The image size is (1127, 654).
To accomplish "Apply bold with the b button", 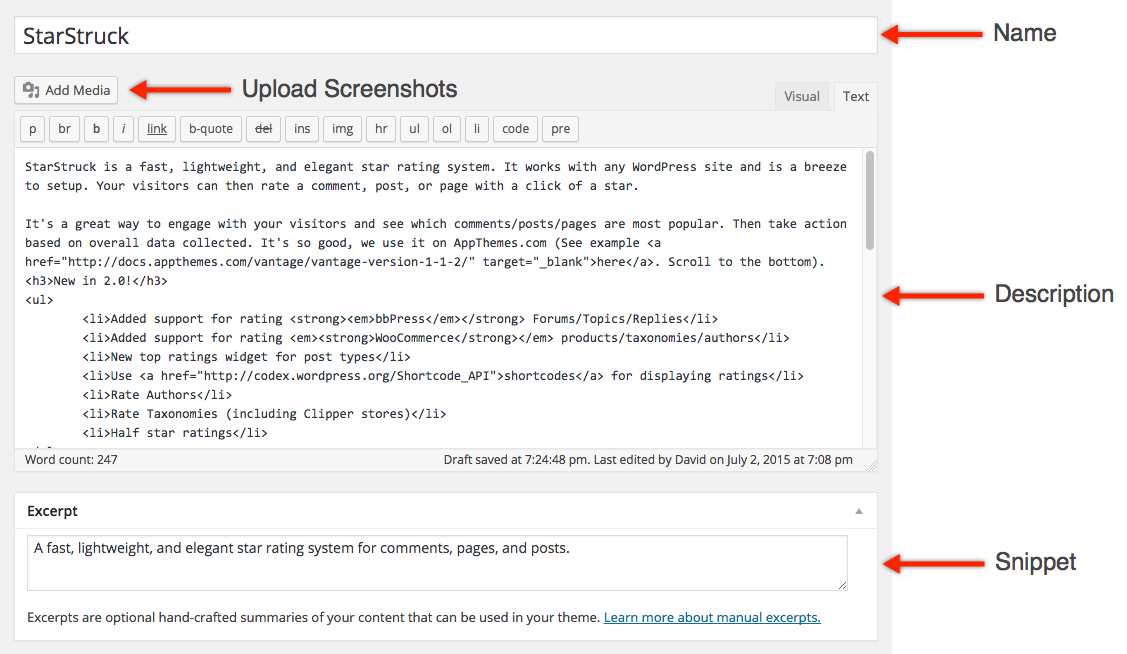I will pyautogui.click(x=96, y=129).
